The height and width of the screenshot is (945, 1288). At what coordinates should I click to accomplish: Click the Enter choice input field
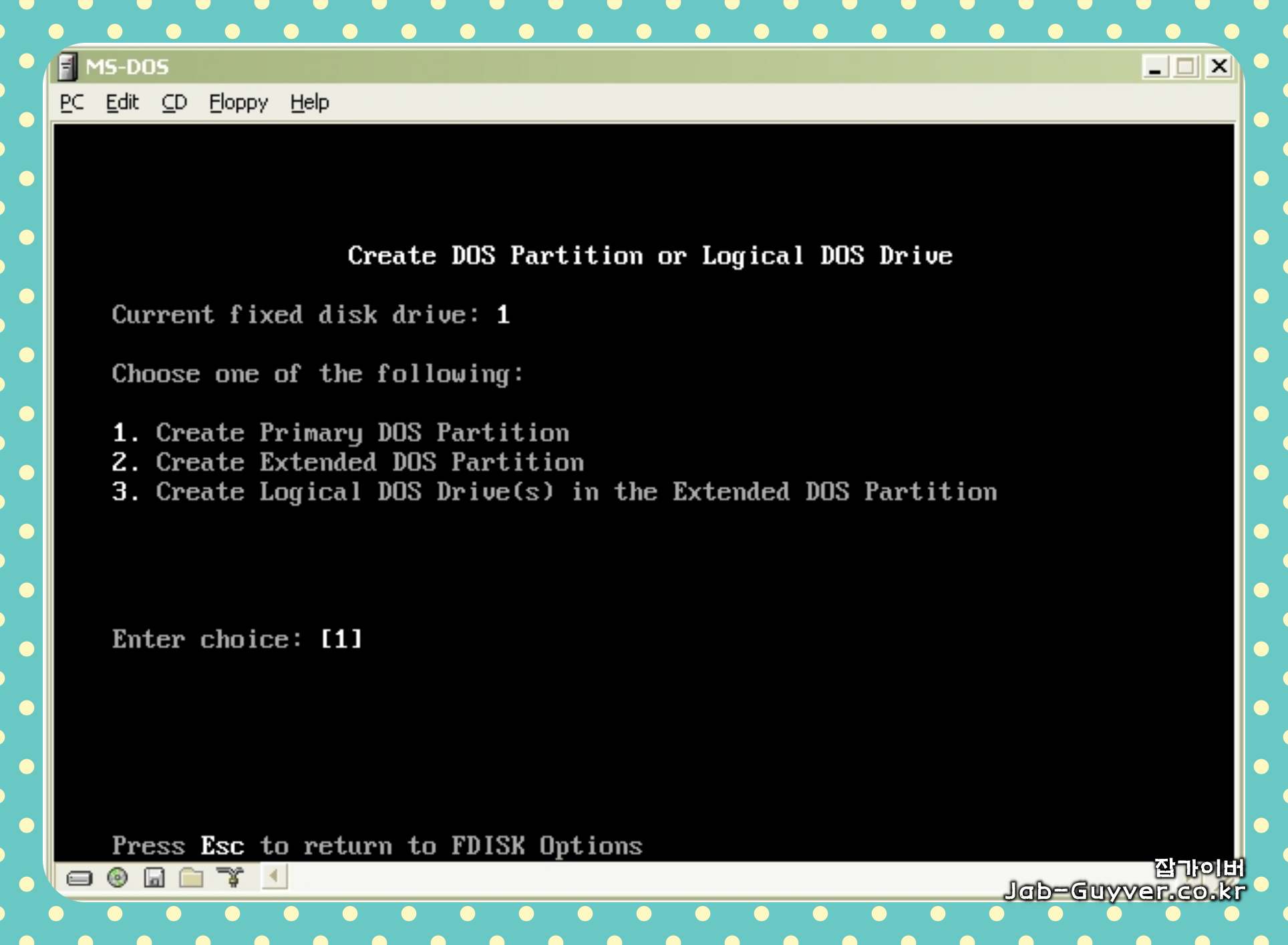coord(341,639)
